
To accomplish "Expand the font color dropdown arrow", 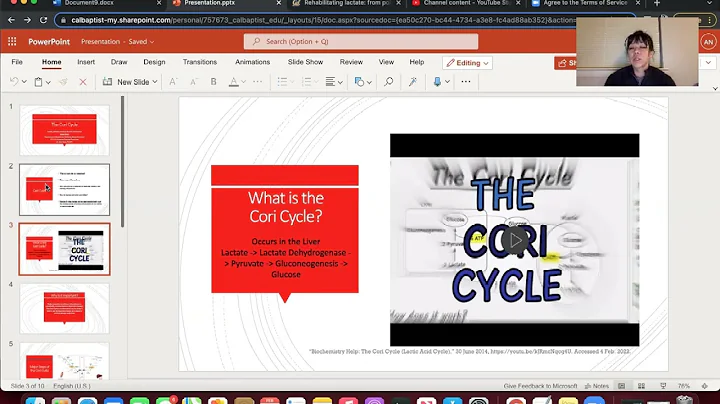I will point(243,82).
